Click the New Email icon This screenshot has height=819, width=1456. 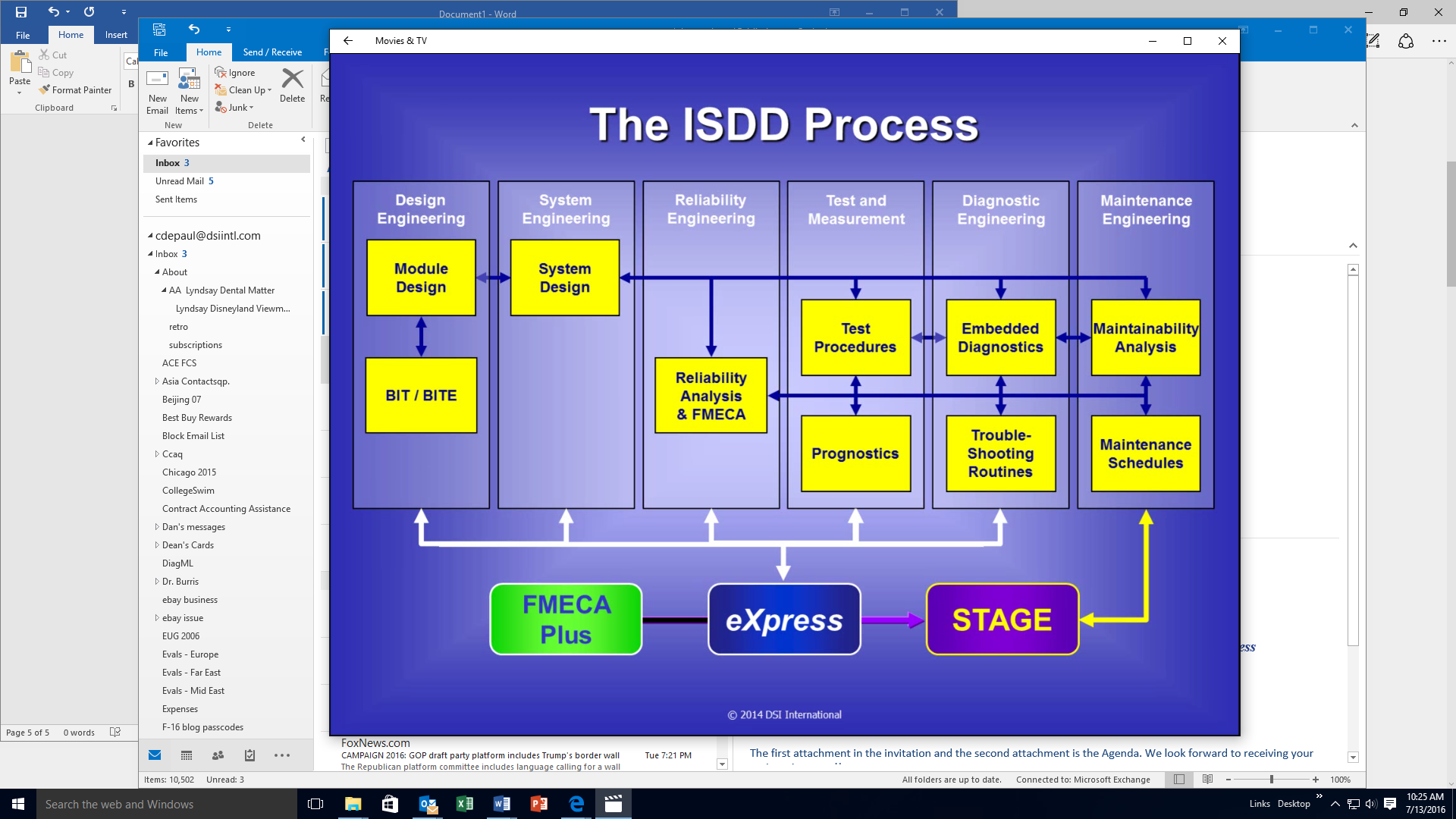(157, 90)
